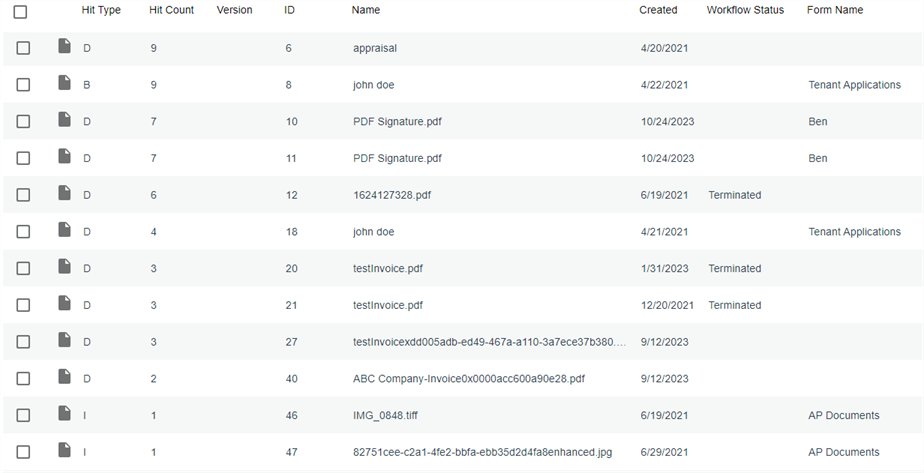Click ID value 40
Image resolution: width=924 pixels, height=473 pixels.
tap(291, 378)
